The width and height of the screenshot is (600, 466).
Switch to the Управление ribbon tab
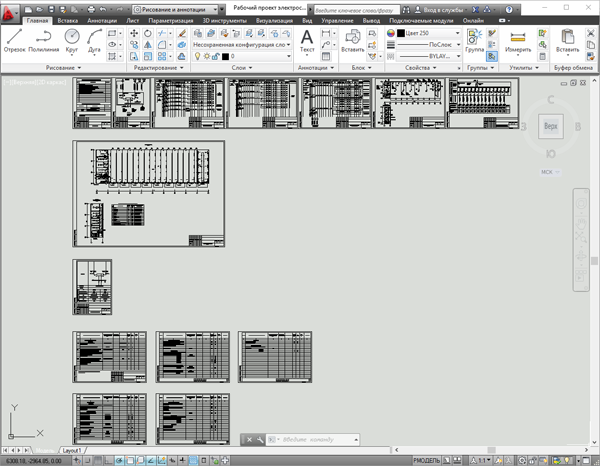point(337,21)
